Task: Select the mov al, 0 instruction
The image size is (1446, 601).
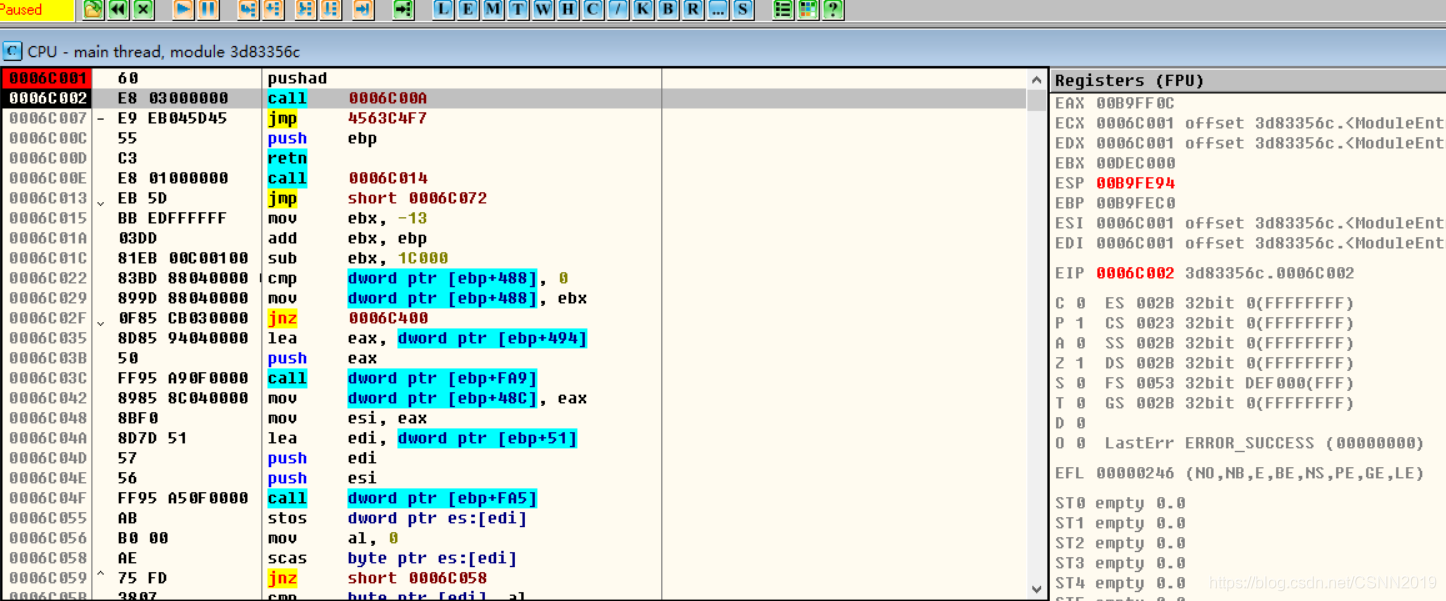Action: coord(513,538)
